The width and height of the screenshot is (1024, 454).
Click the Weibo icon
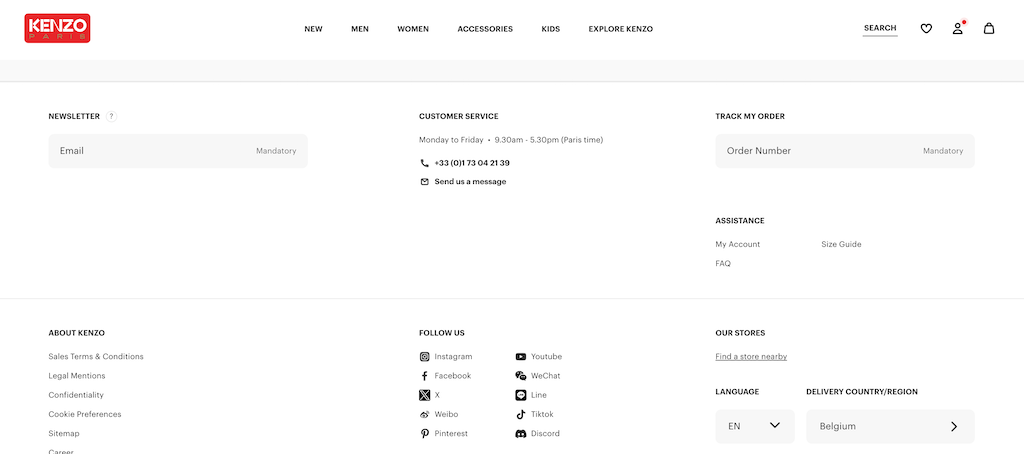(424, 414)
